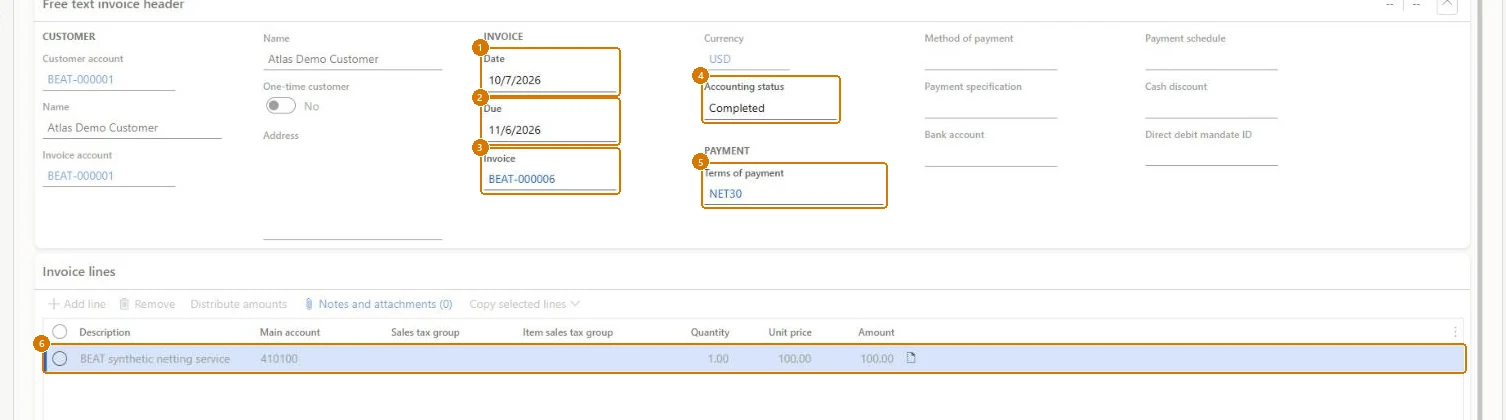Open the Terms of payment NET30 field
This screenshot has height=420, width=1506.
point(794,194)
